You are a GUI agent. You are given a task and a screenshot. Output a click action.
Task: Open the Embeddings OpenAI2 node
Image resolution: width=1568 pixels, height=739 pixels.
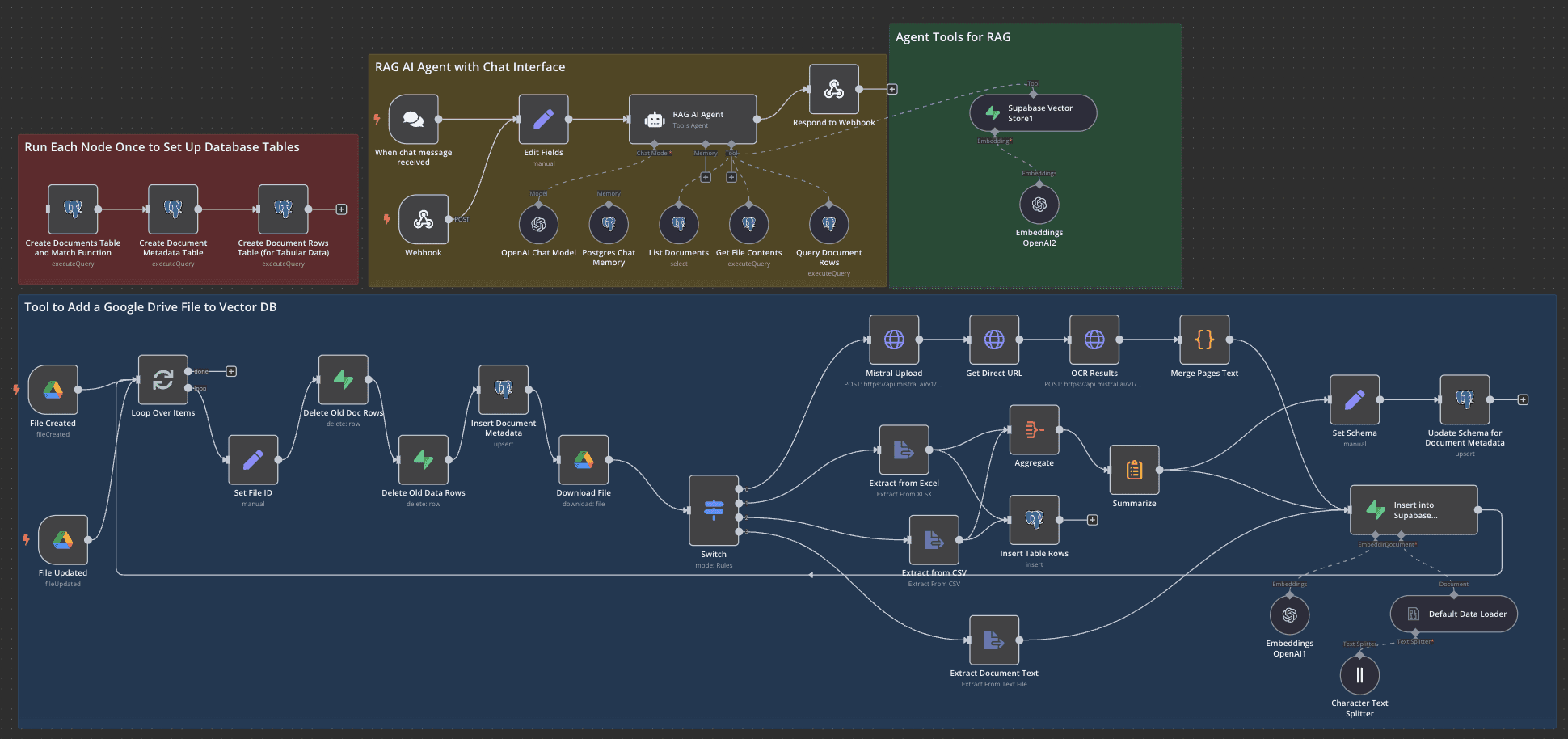pyautogui.click(x=1039, y=205)
